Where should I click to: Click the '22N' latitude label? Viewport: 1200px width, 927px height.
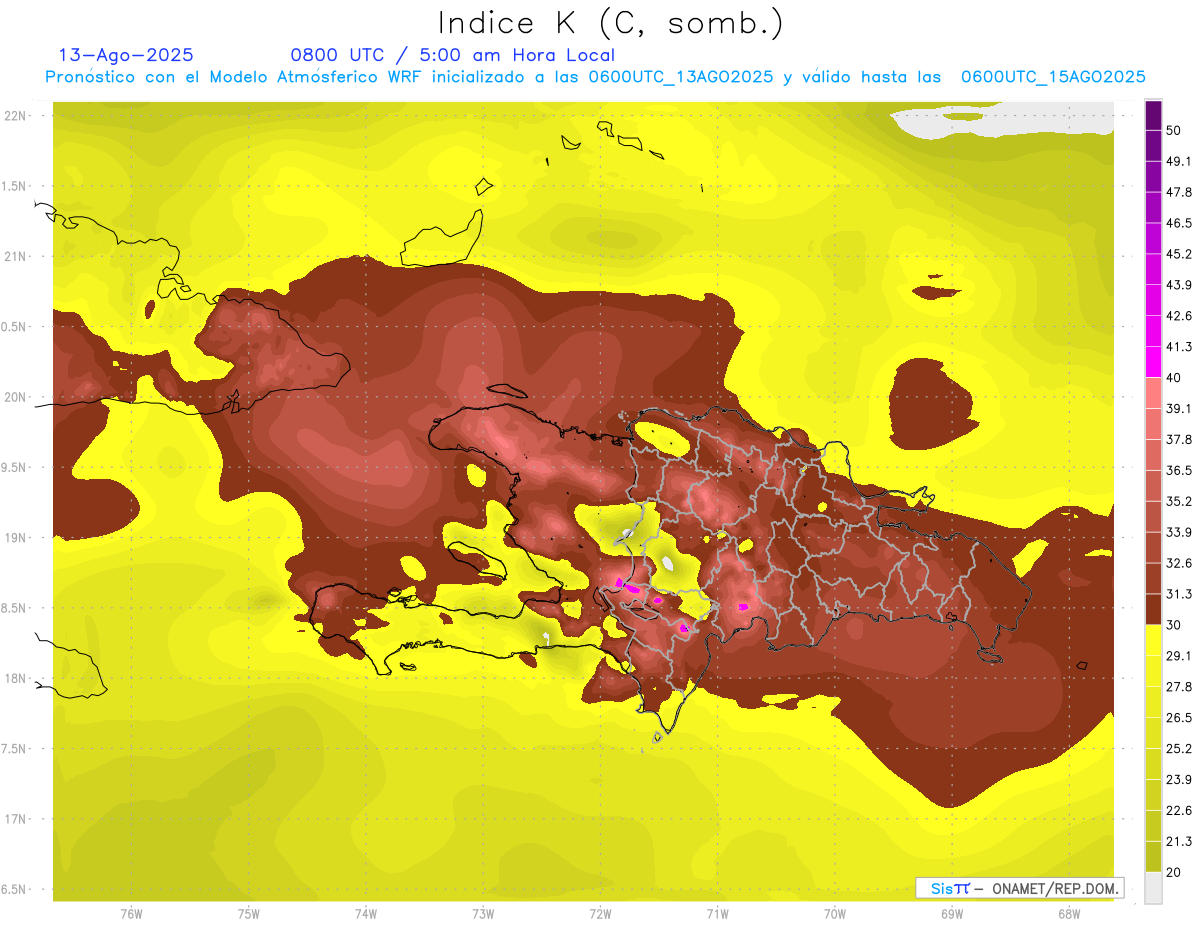point(16,116)
